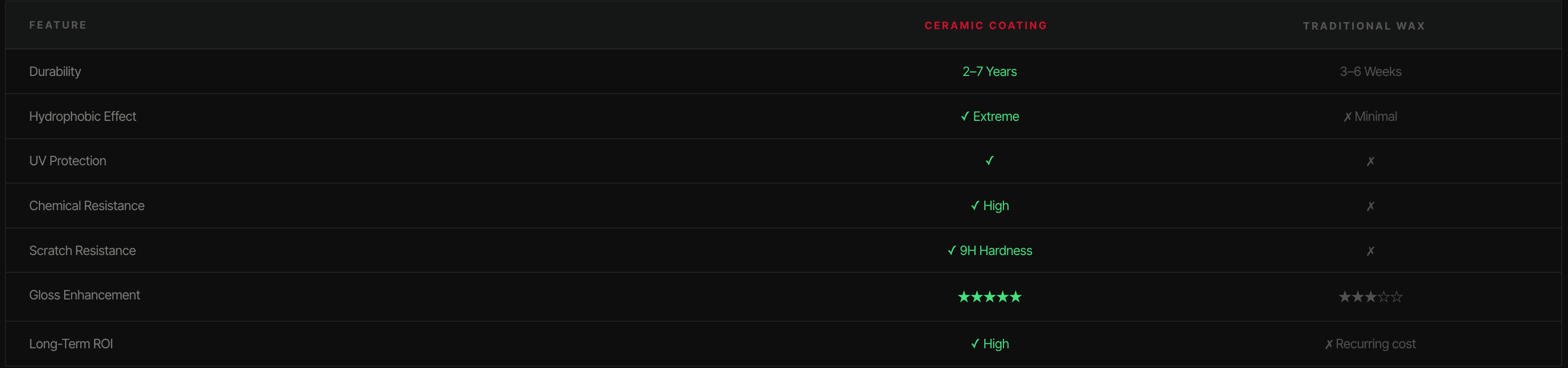The width and height of the screenshot is (1568, 368).
Task: Select the Durability row label
Action: (55, 72)
